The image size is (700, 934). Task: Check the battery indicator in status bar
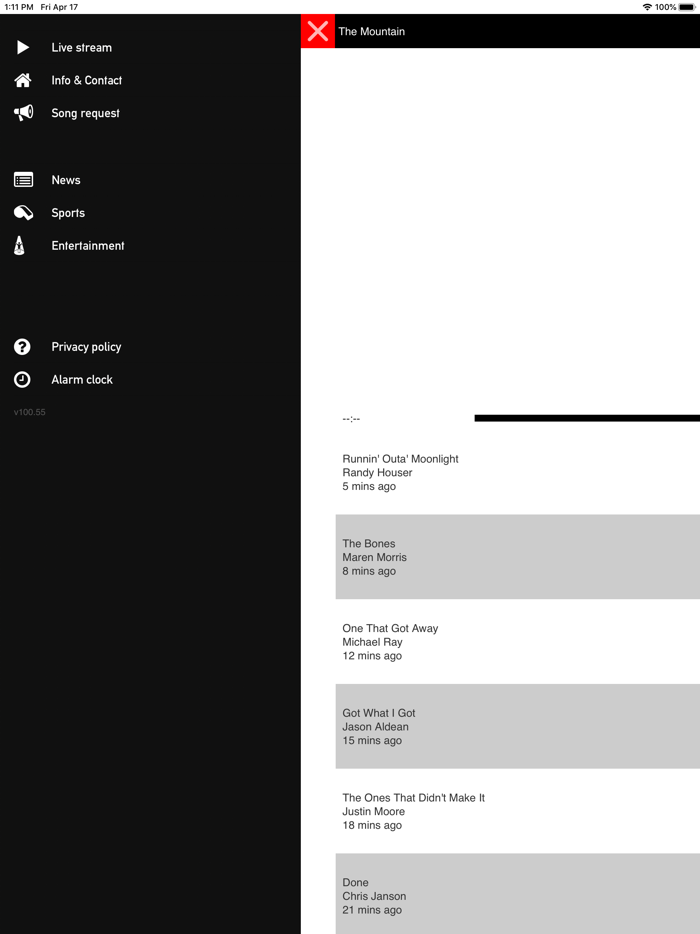click(x=687, y=7)
